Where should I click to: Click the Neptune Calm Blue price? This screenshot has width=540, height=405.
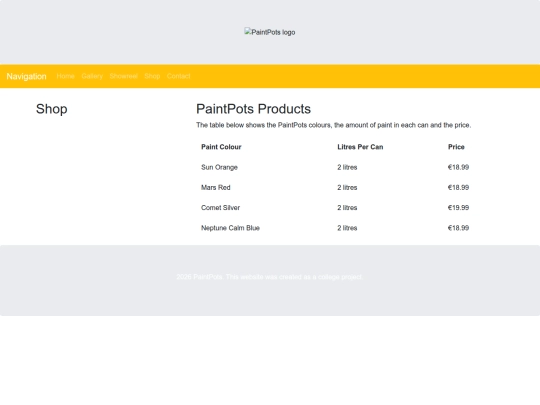(x=458, y=228)
